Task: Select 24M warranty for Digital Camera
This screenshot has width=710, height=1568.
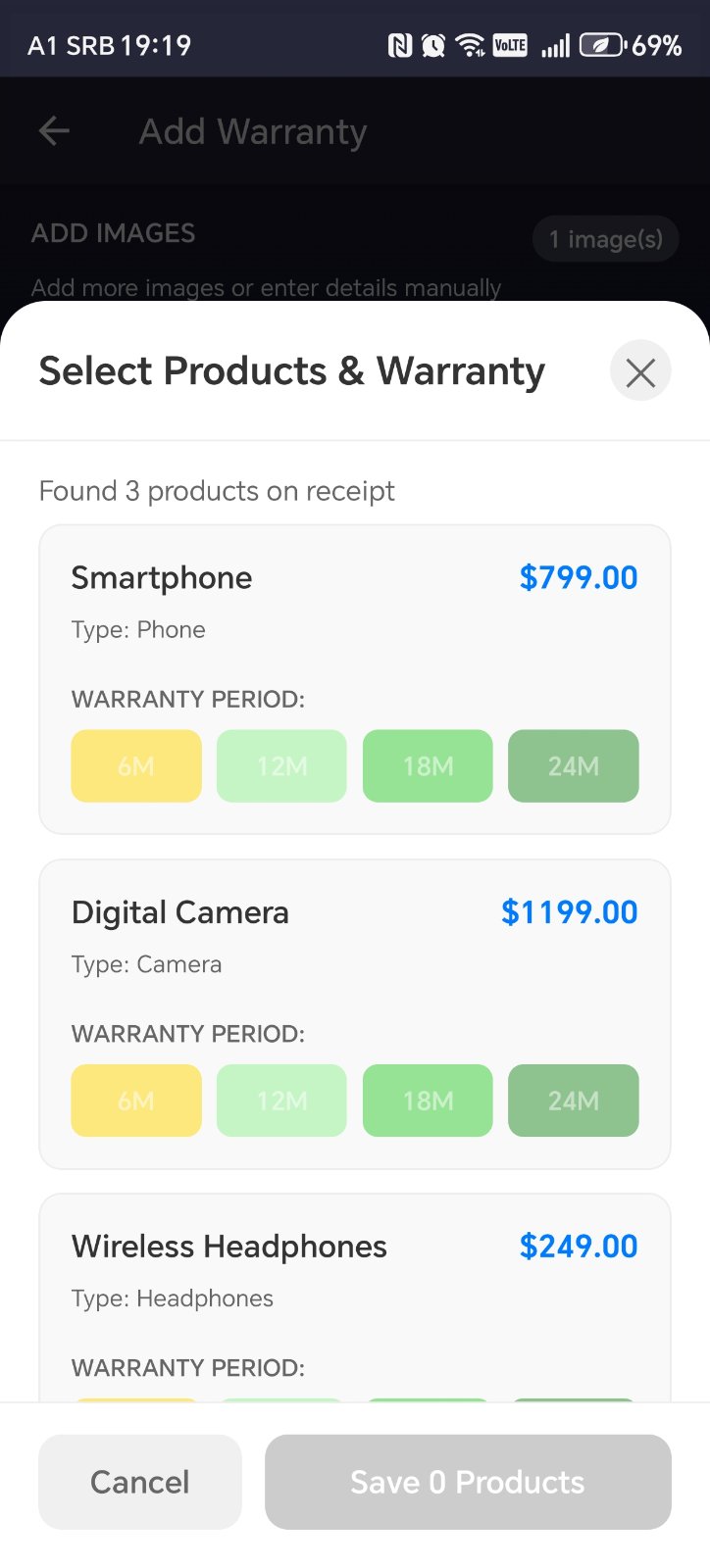Action: (573, 1101)
